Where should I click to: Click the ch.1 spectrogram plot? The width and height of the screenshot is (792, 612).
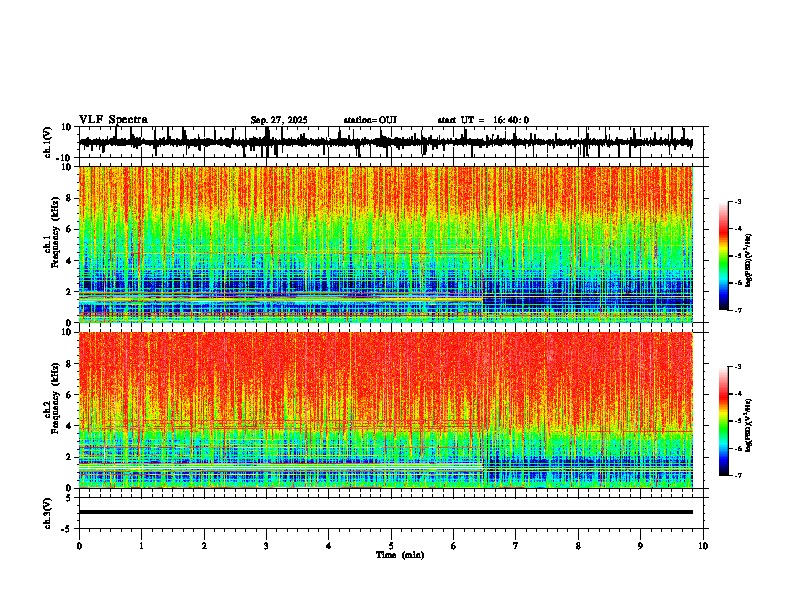coord(386,244)
